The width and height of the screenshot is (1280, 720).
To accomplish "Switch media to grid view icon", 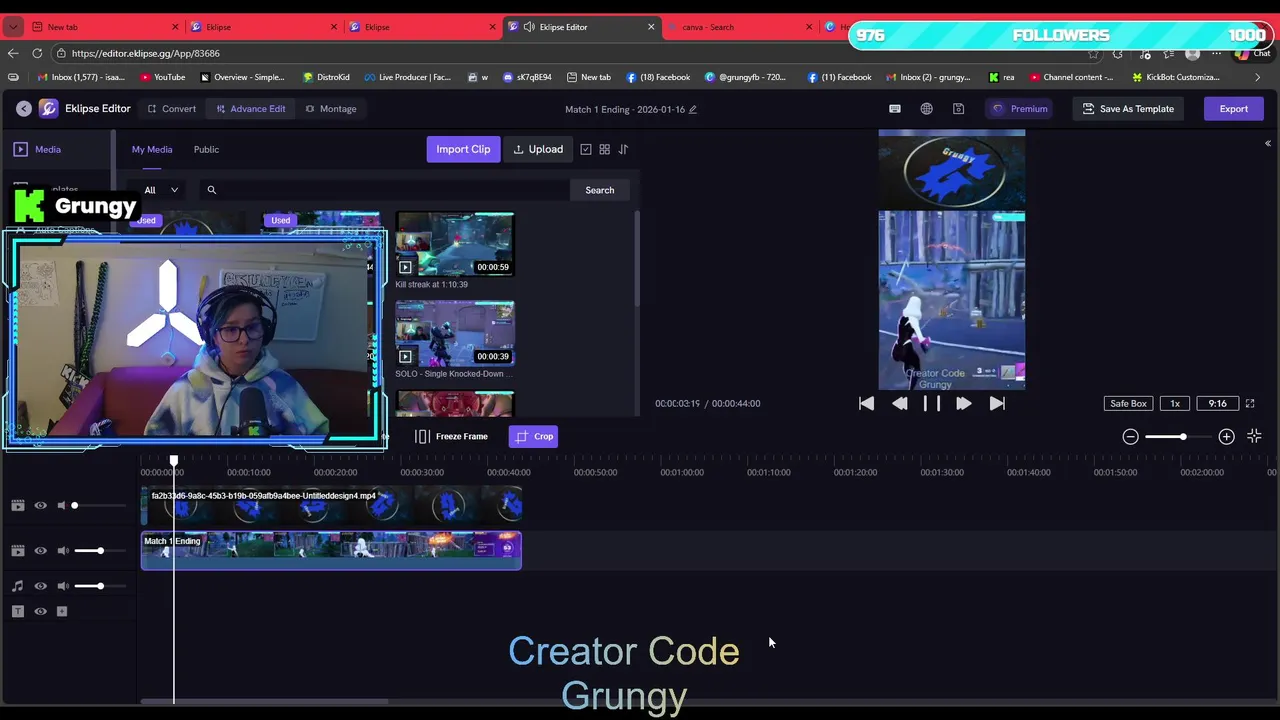I will point(604,149).
